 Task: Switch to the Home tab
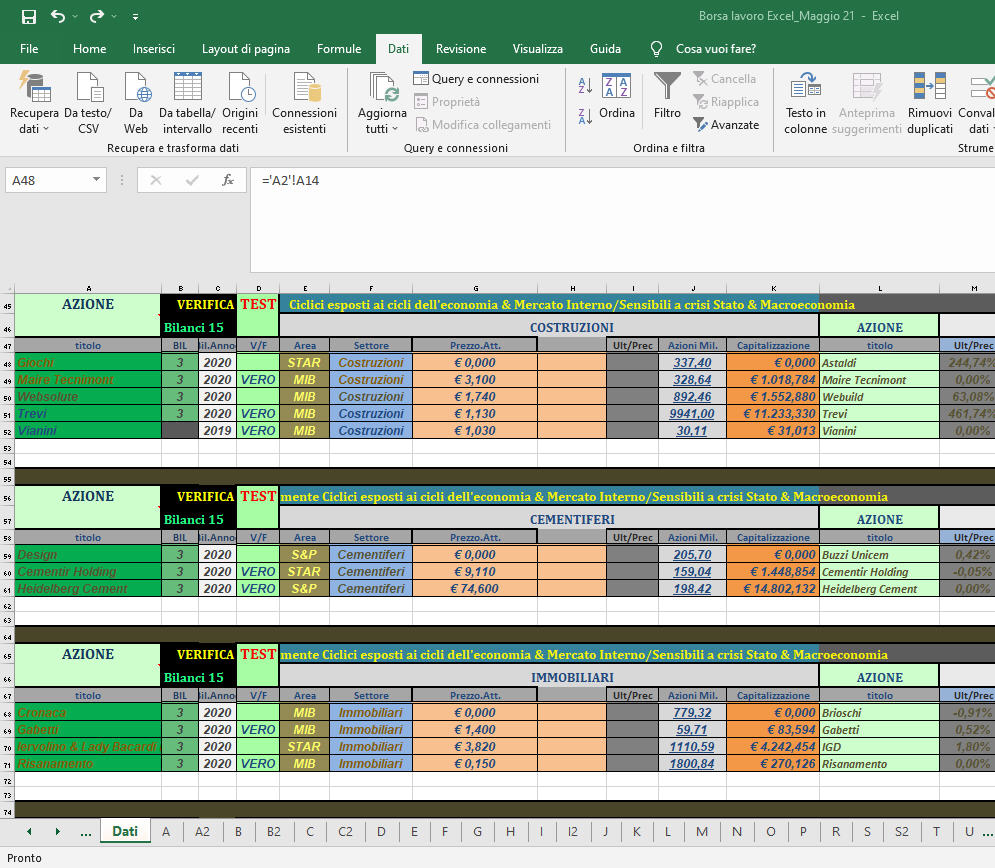coord(89,49)
